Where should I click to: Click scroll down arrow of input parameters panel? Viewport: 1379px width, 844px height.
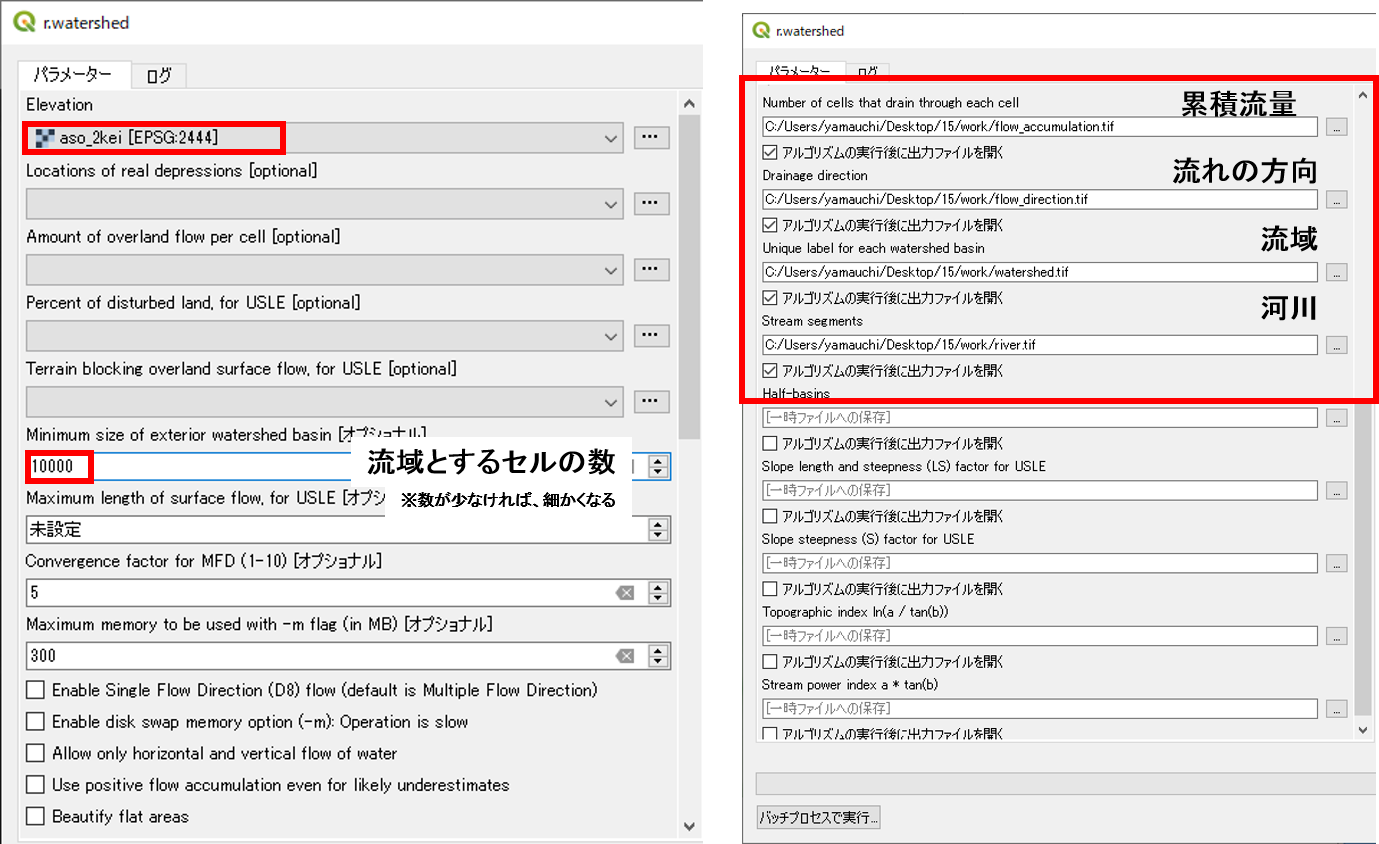[688, 826]
